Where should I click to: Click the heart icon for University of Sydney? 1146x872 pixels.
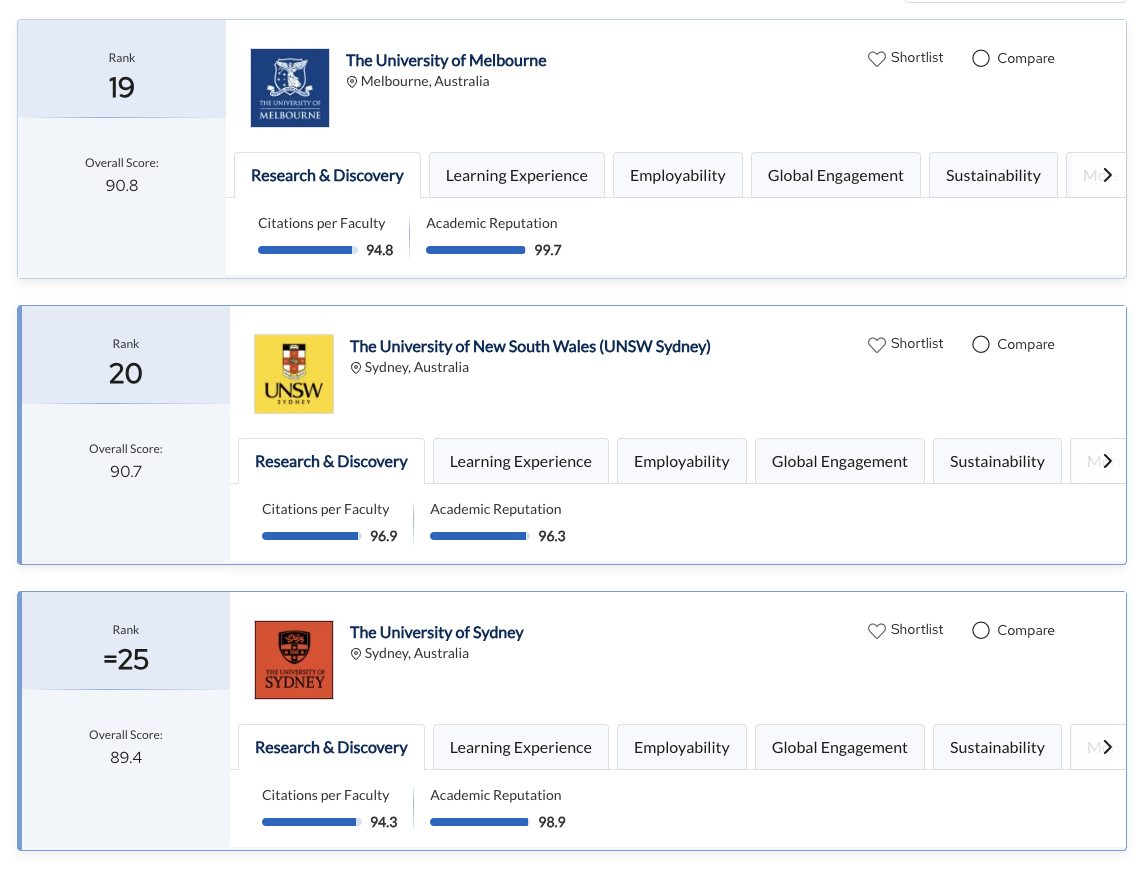(x=877, y=631)
